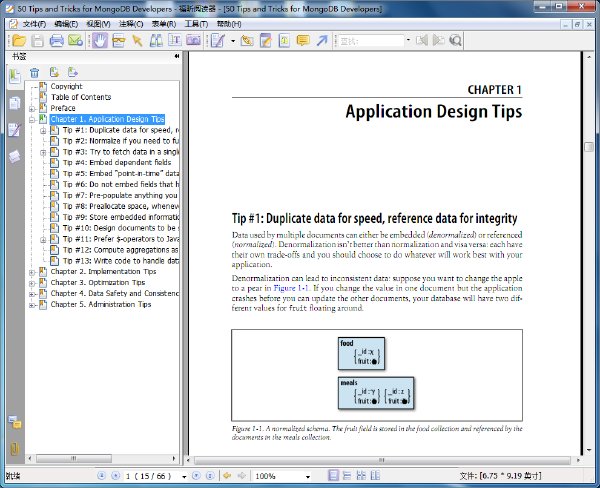The height and width of the screenshot is (488, 600).
Task: Expand the Tip #1 bookmark node
Action: click(43, 131)
